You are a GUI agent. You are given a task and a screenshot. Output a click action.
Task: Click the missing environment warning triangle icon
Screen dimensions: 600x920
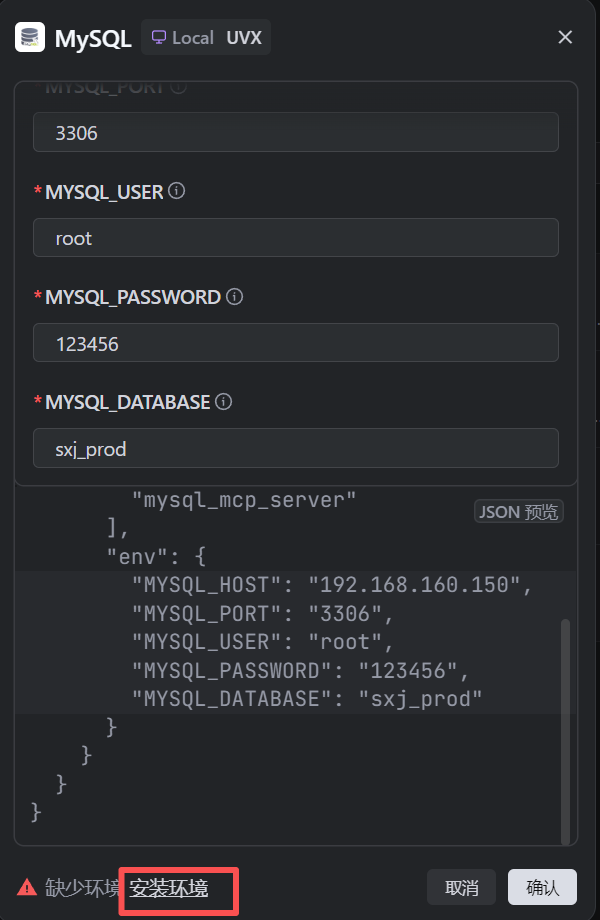pyautogui.click(x=27, y=887)
